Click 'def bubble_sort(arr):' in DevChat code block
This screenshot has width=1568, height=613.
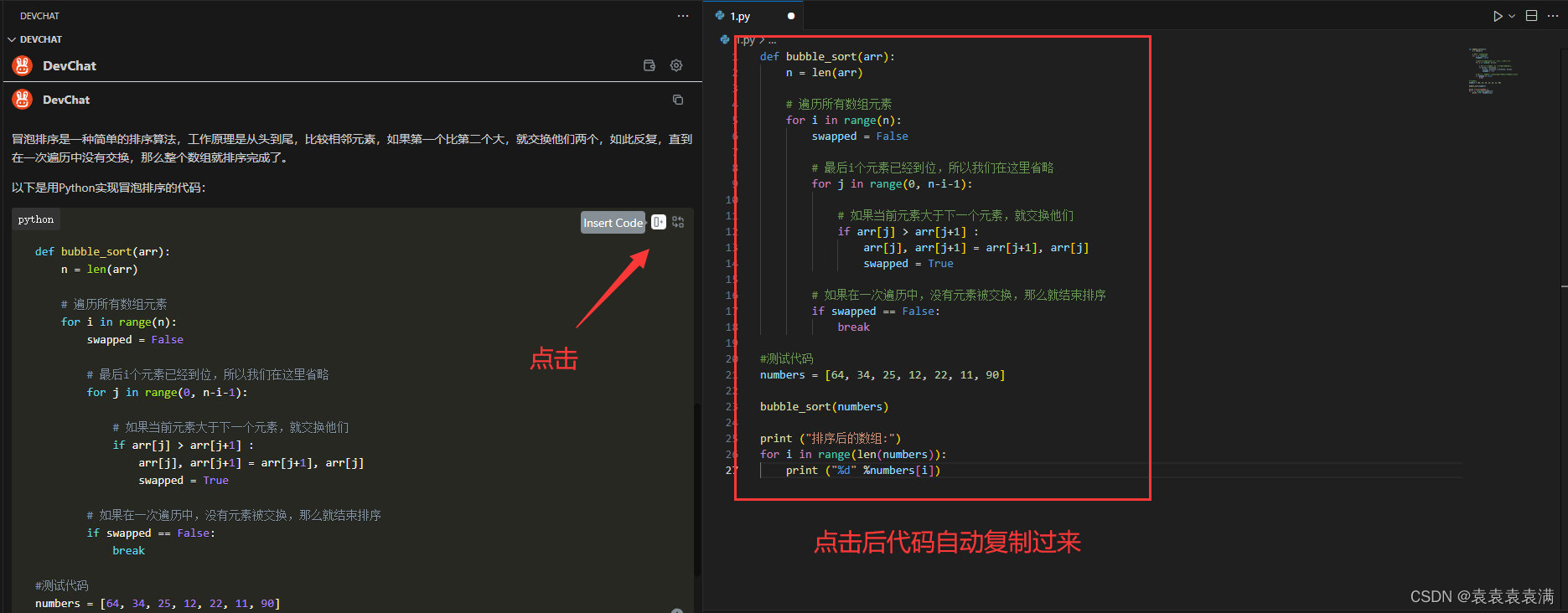pos(102,251)
